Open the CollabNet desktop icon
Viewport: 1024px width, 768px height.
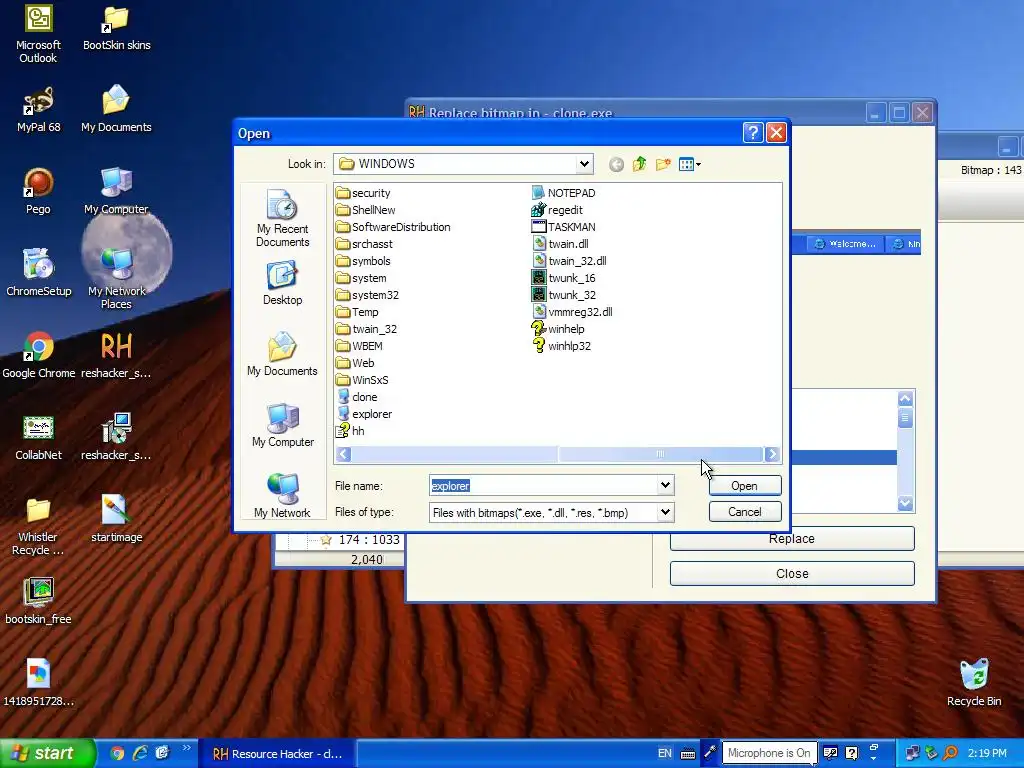[x=38, y=438]
